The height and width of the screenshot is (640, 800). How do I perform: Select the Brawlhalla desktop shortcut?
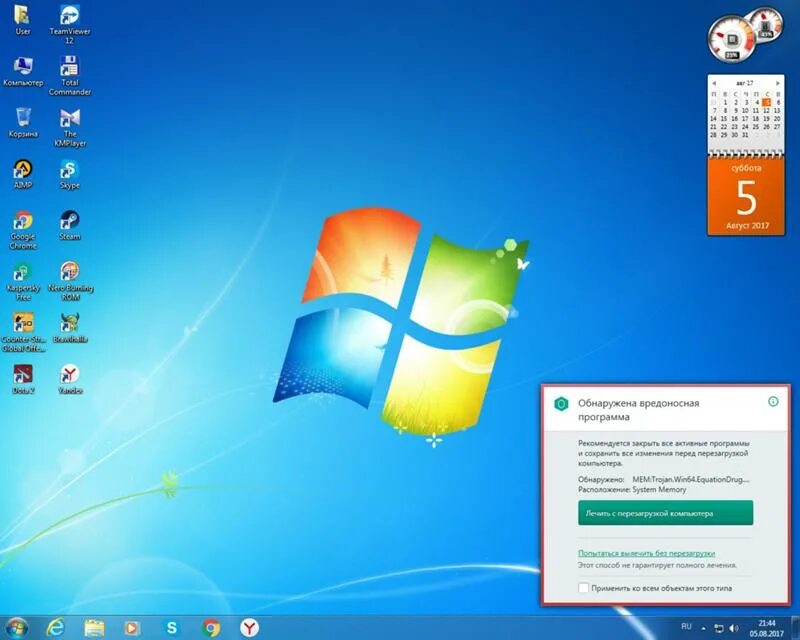pos(70,328)
